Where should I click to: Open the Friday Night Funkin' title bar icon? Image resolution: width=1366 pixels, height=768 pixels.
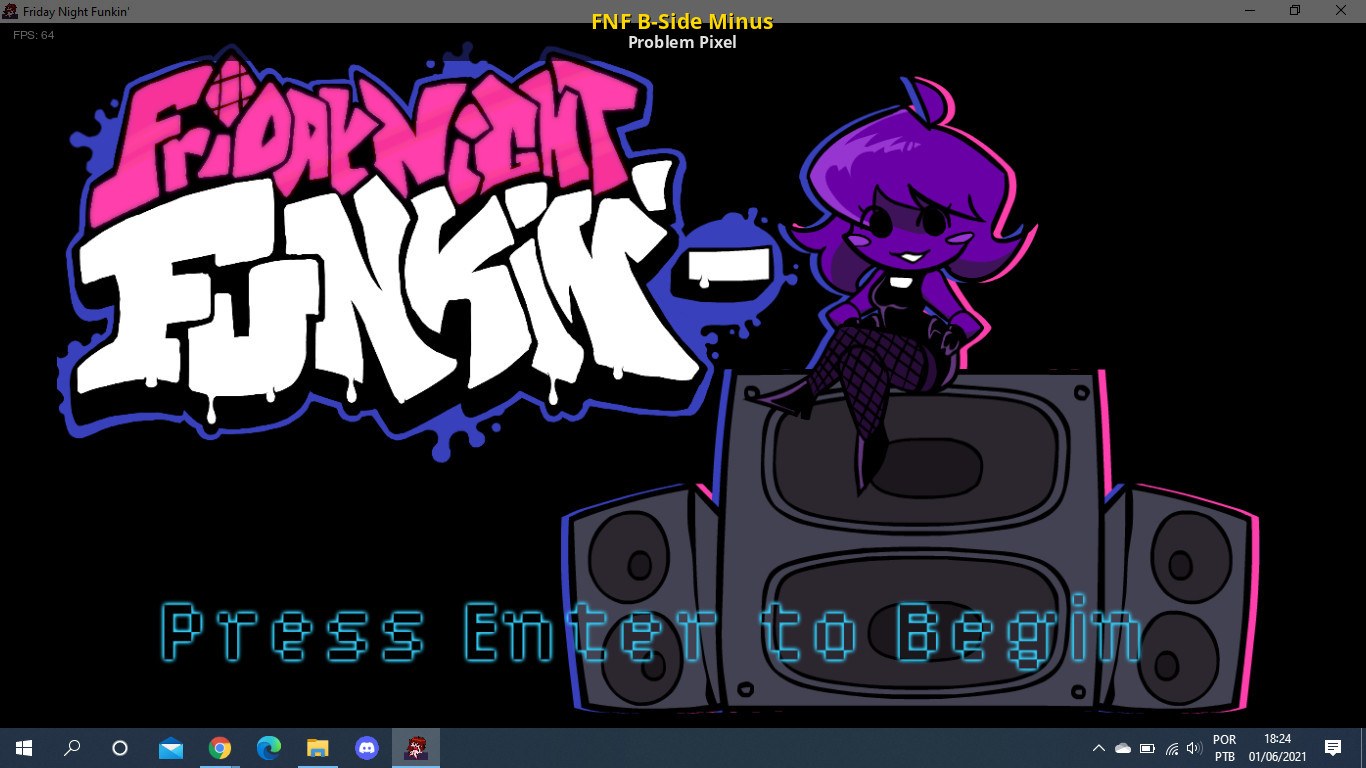(10, 10)
